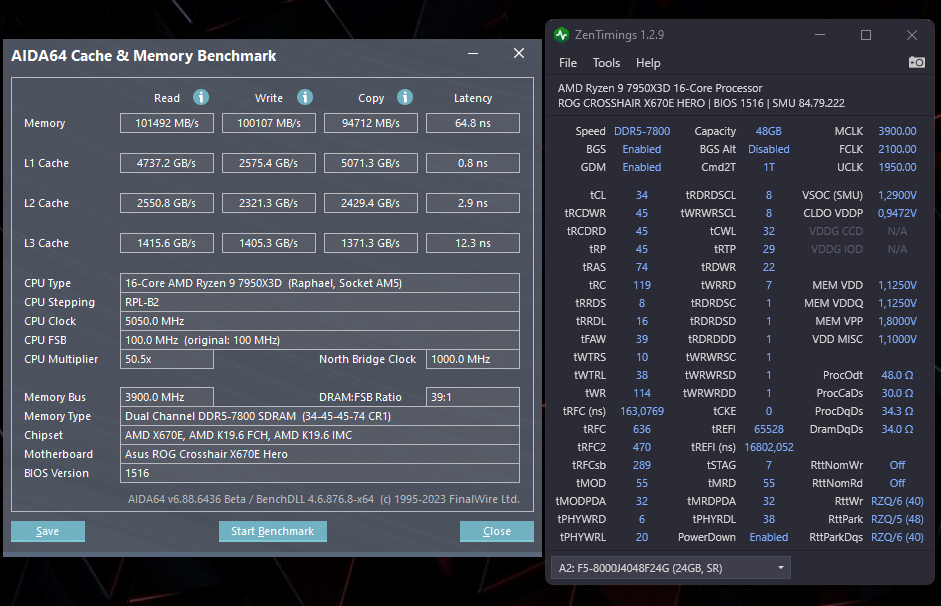Click the MCLK value 3900.00
Viewport: 941px width, 606px height.
897,131
